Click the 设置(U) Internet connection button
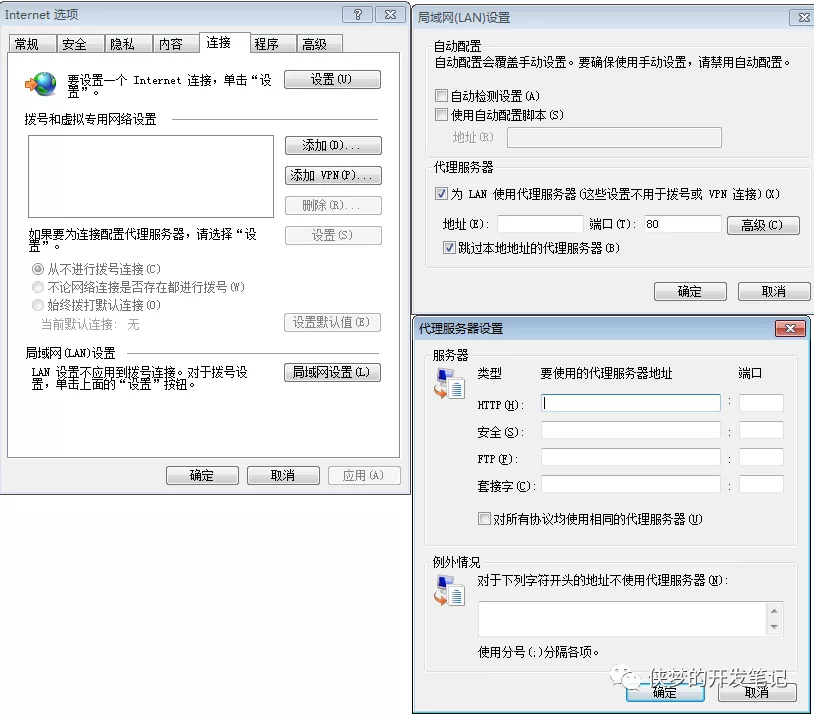Image resolution: width=814 pixels, height=714 pixels. tap(332, 79)
